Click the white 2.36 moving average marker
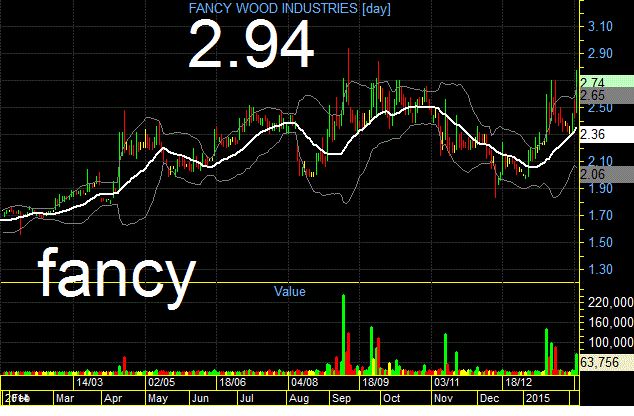Viewport: 634px width, 416px height. (x=607, y=134)
